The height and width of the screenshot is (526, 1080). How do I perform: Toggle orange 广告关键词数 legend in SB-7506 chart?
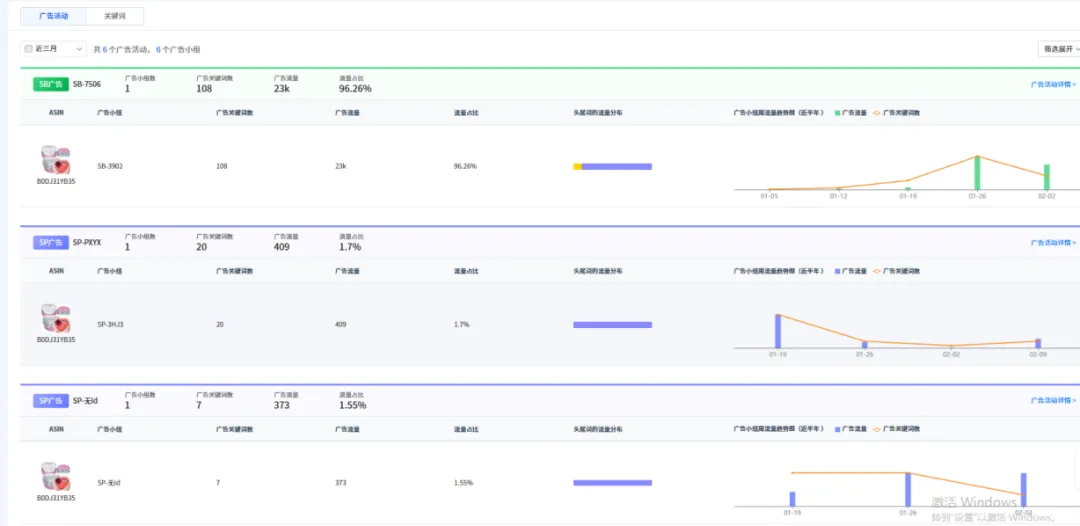[897, 113]
